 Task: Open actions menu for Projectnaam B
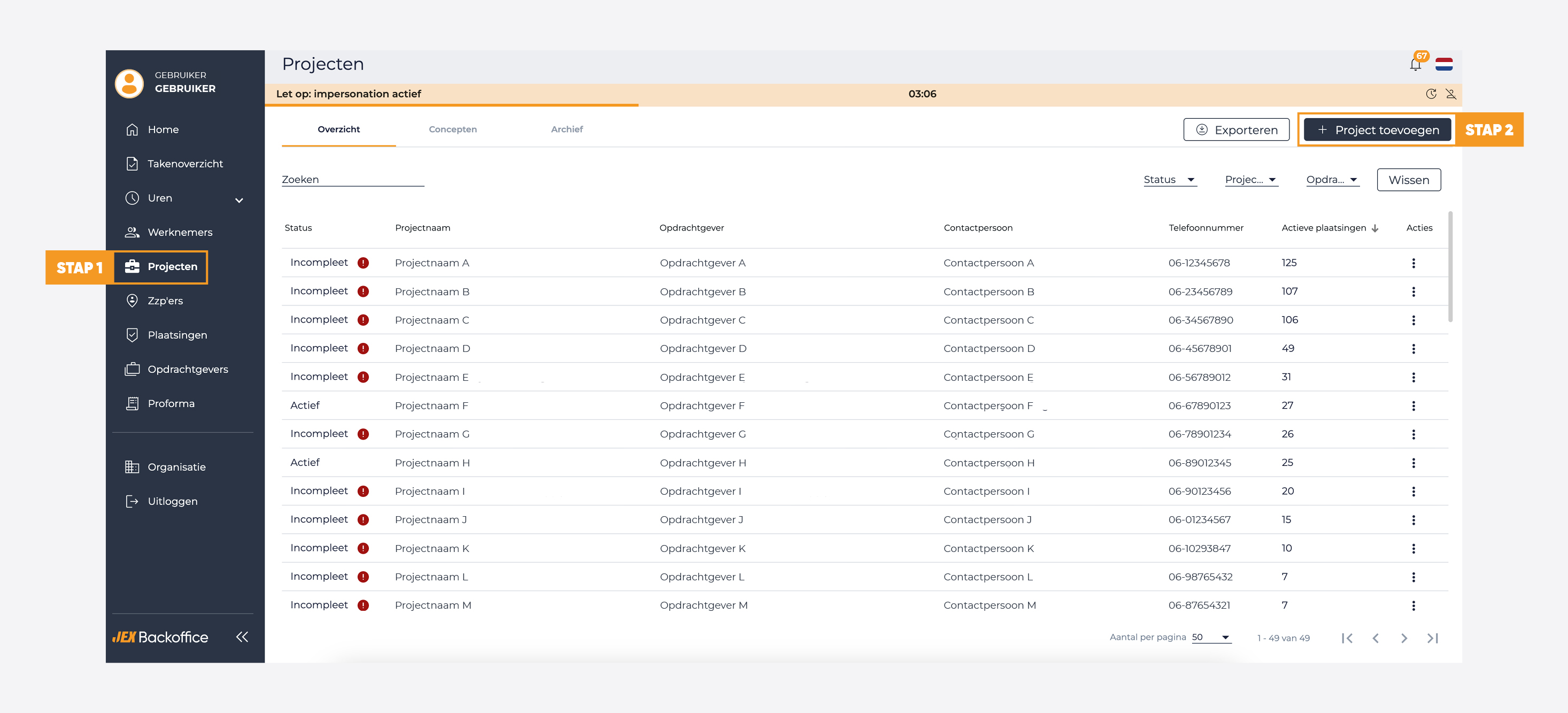click(x=1413, y=292)
